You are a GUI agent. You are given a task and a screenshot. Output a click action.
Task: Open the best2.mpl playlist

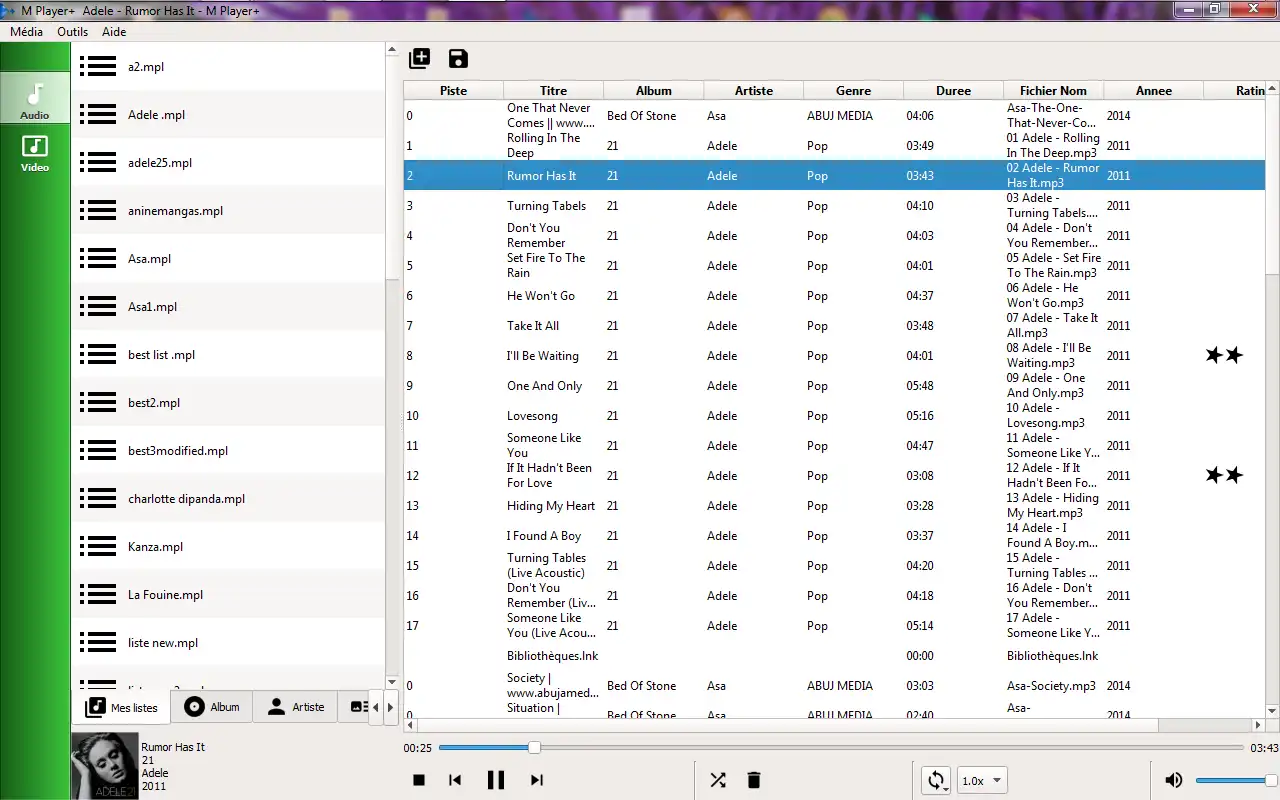228,403
